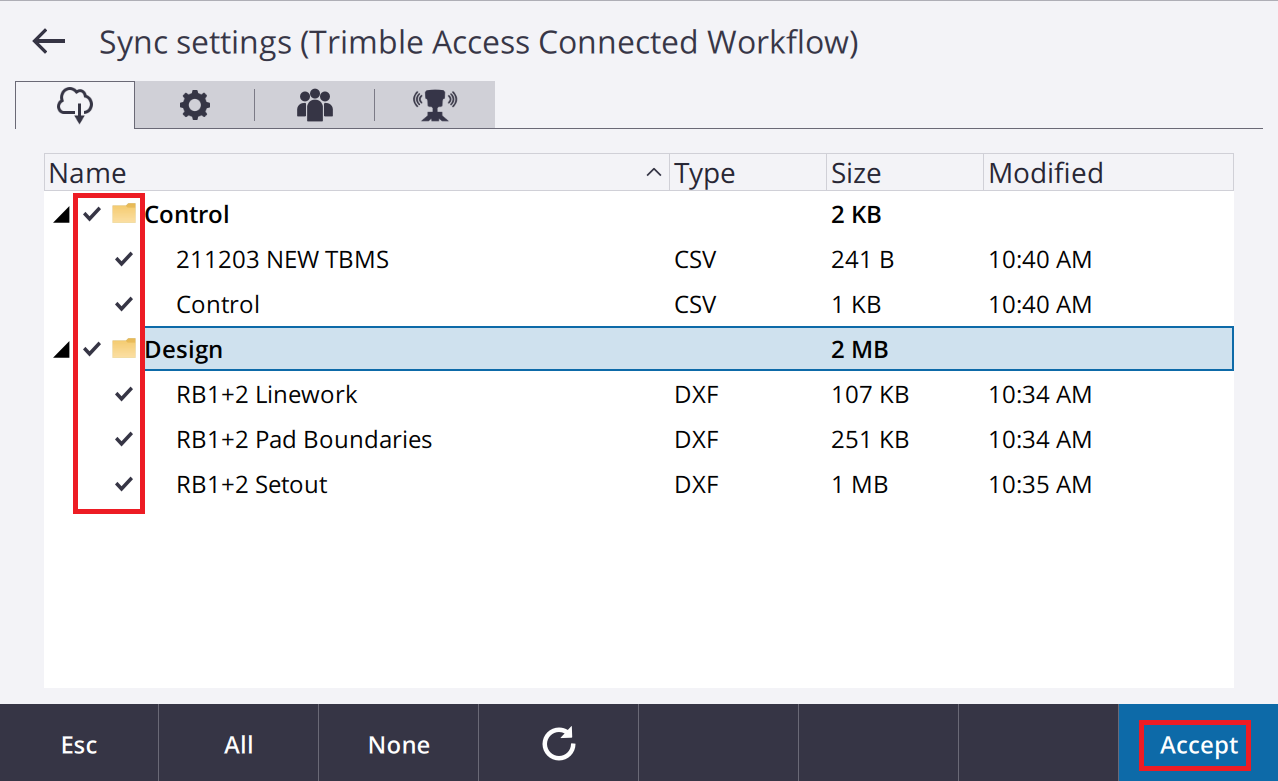Select the cloud download tab icon

coord(74,104)
